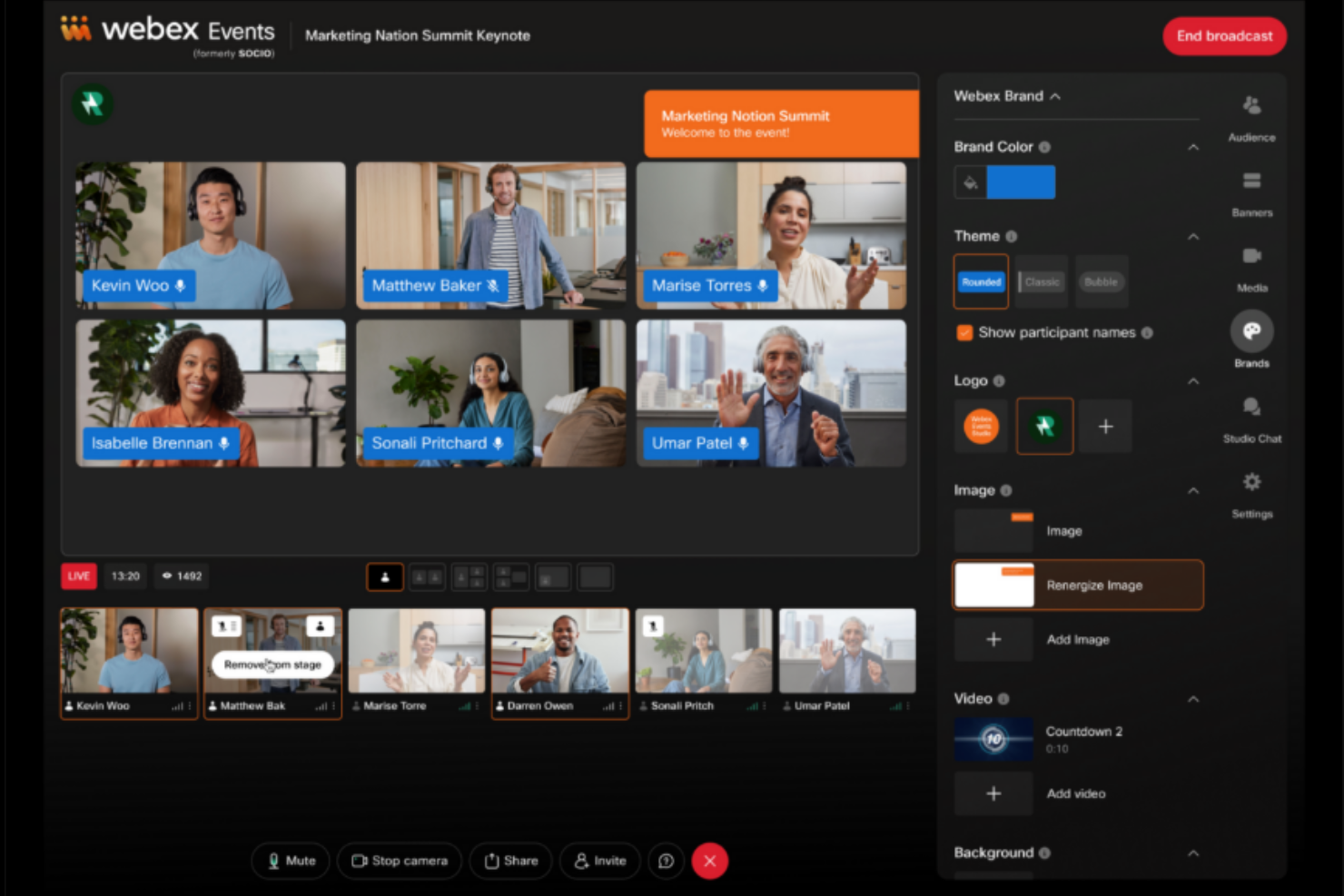Collapse the Video section

tap(1193, 699)
